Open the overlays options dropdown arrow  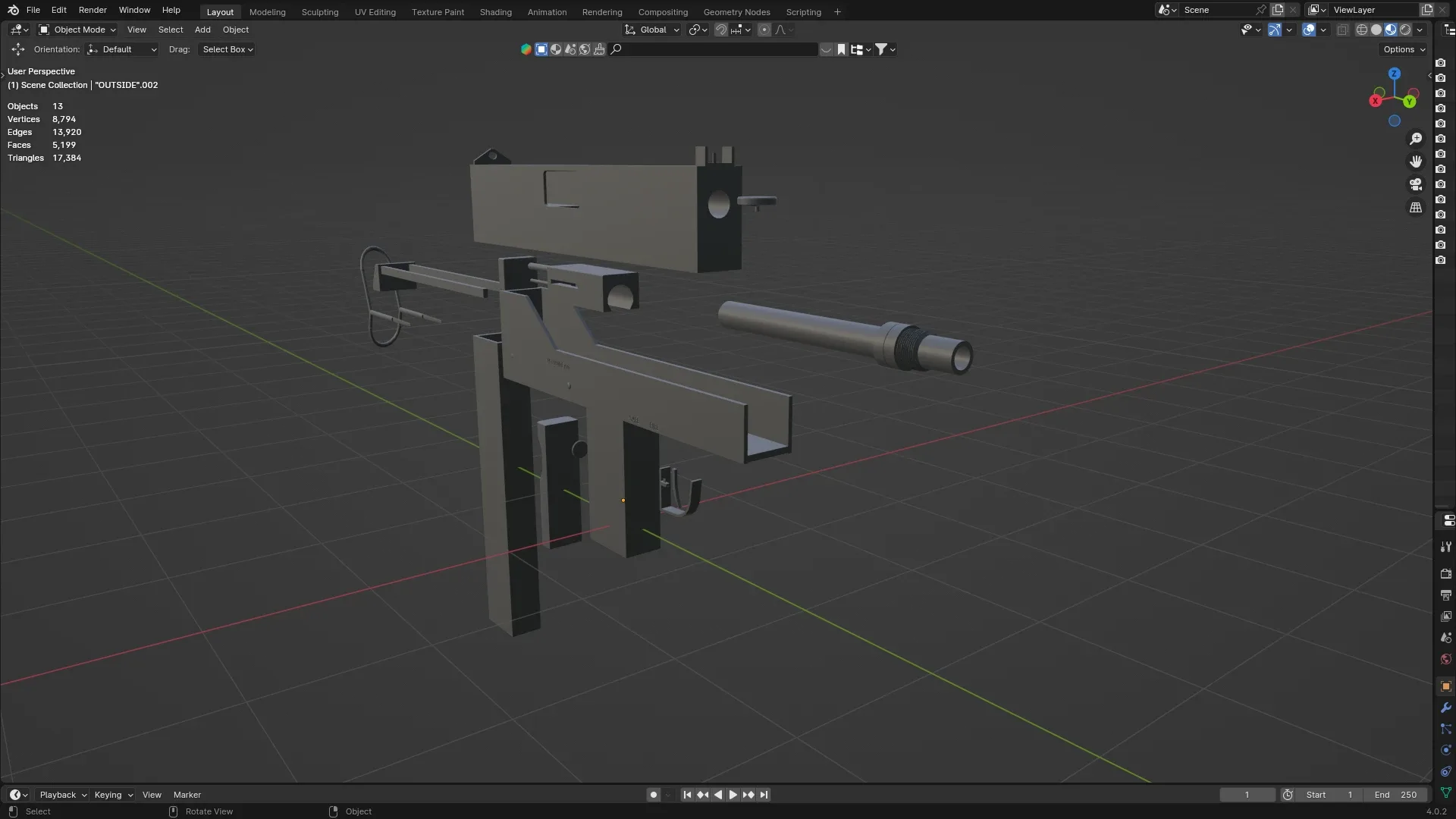click(1323, 30)
